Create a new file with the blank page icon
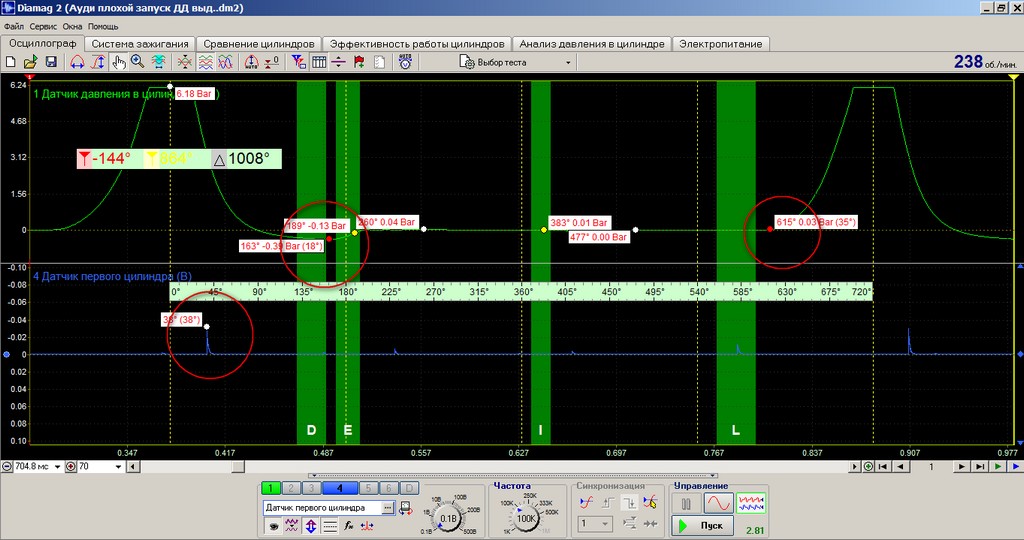The width and height of the screenshot is (1024, 540). 10,62
